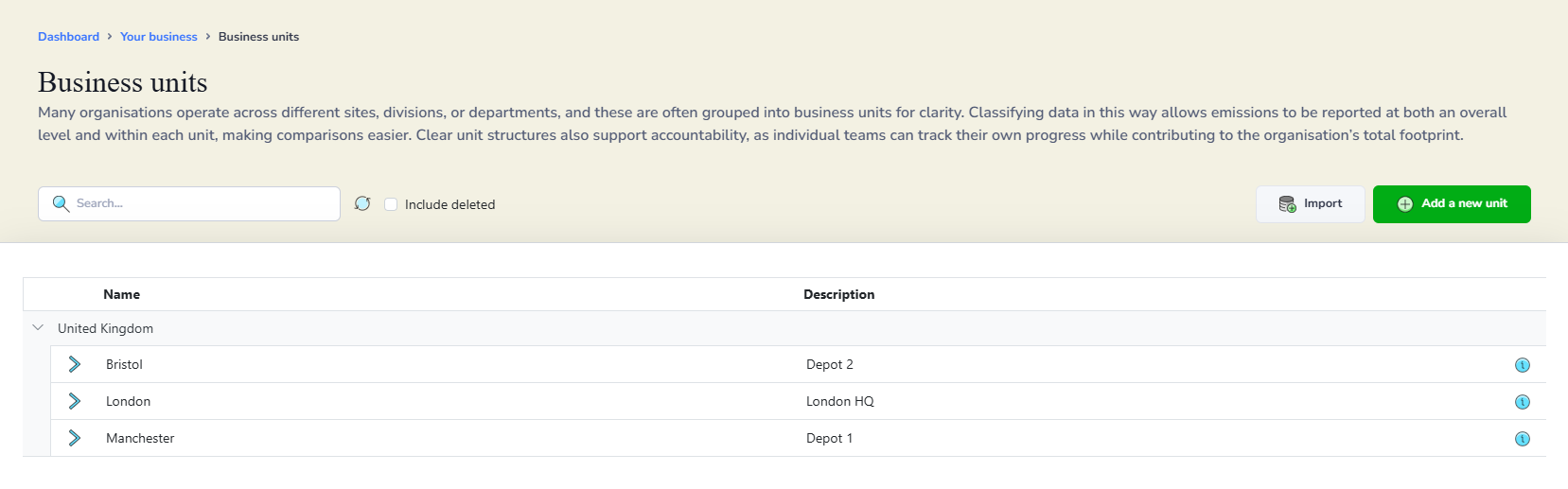Viewport: 1568px width, 489px height.
Task: Click the Add a new unit button
Action: 1452,204
